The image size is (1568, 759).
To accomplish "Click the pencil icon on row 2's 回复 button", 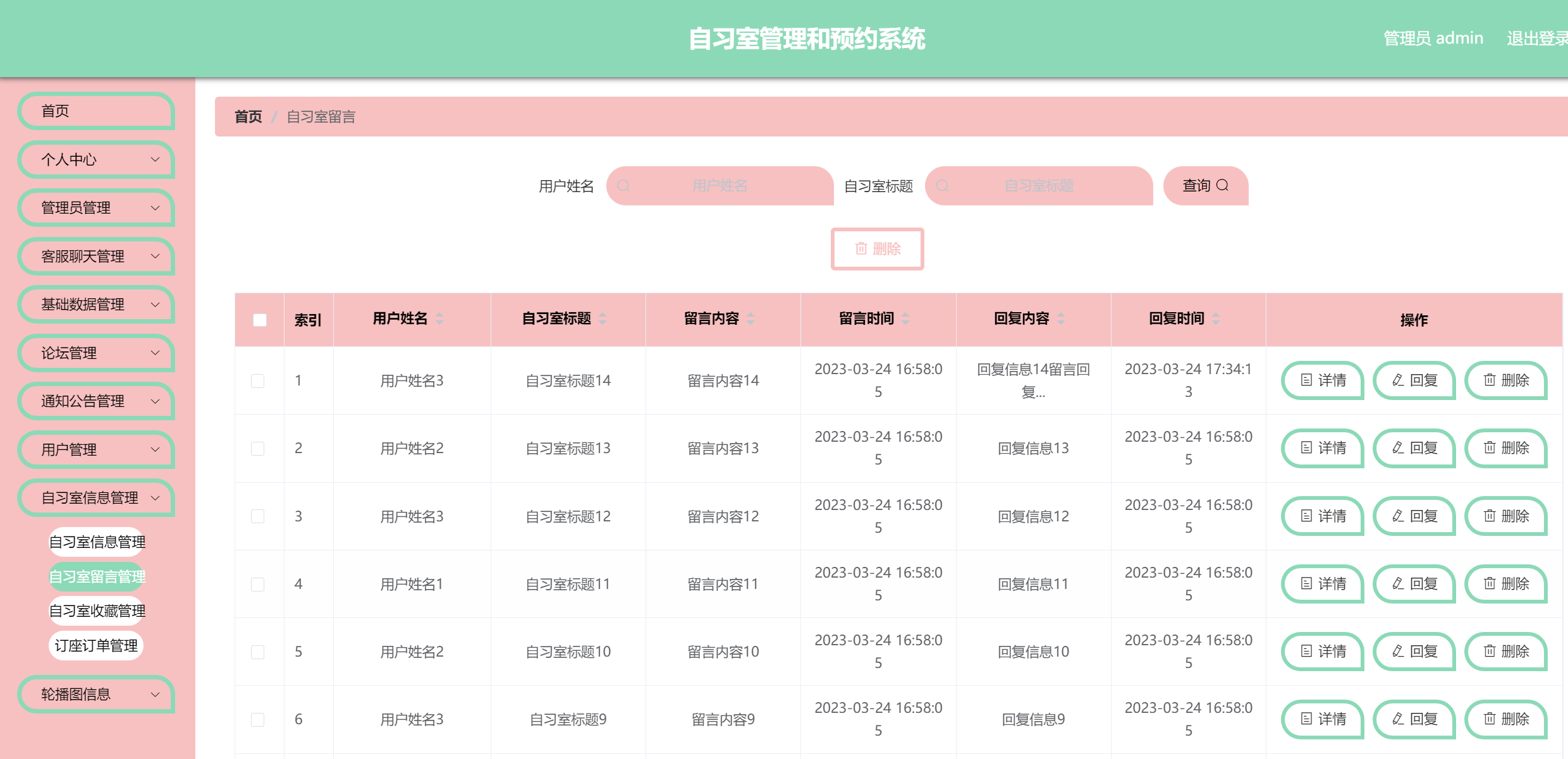I will click(1397, 448).
